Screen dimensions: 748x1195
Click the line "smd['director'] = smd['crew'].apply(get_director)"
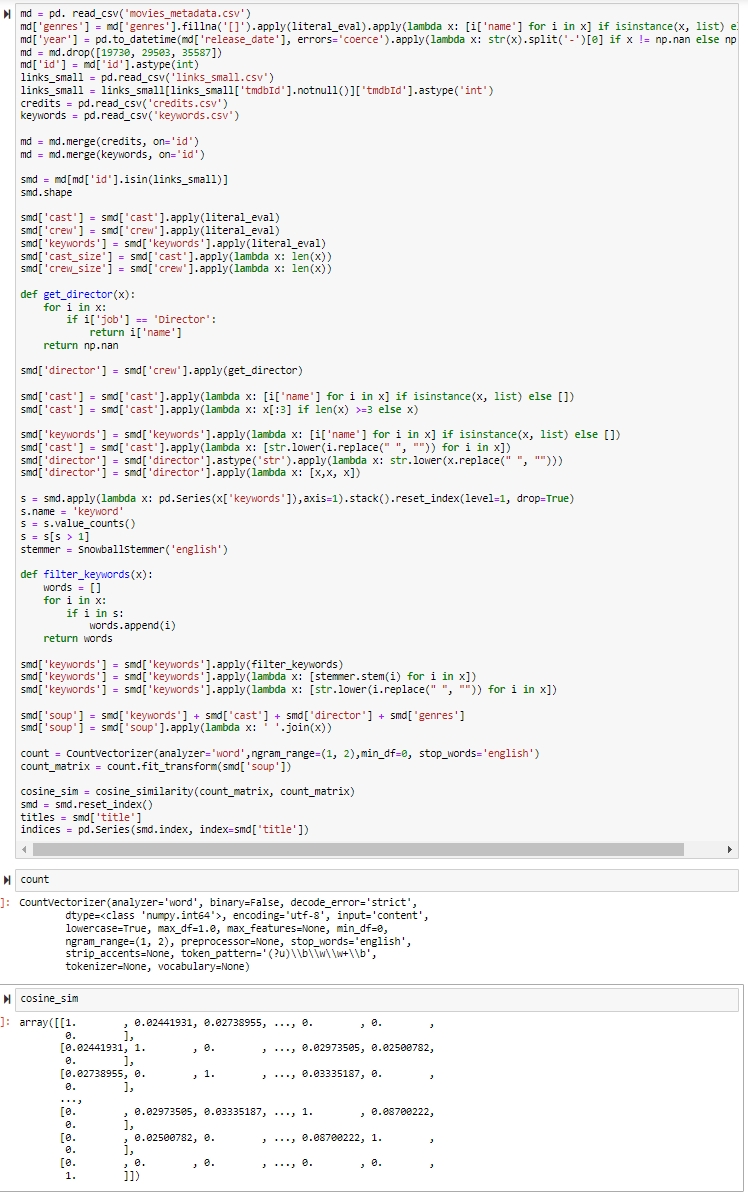click(x=162, y=370)
